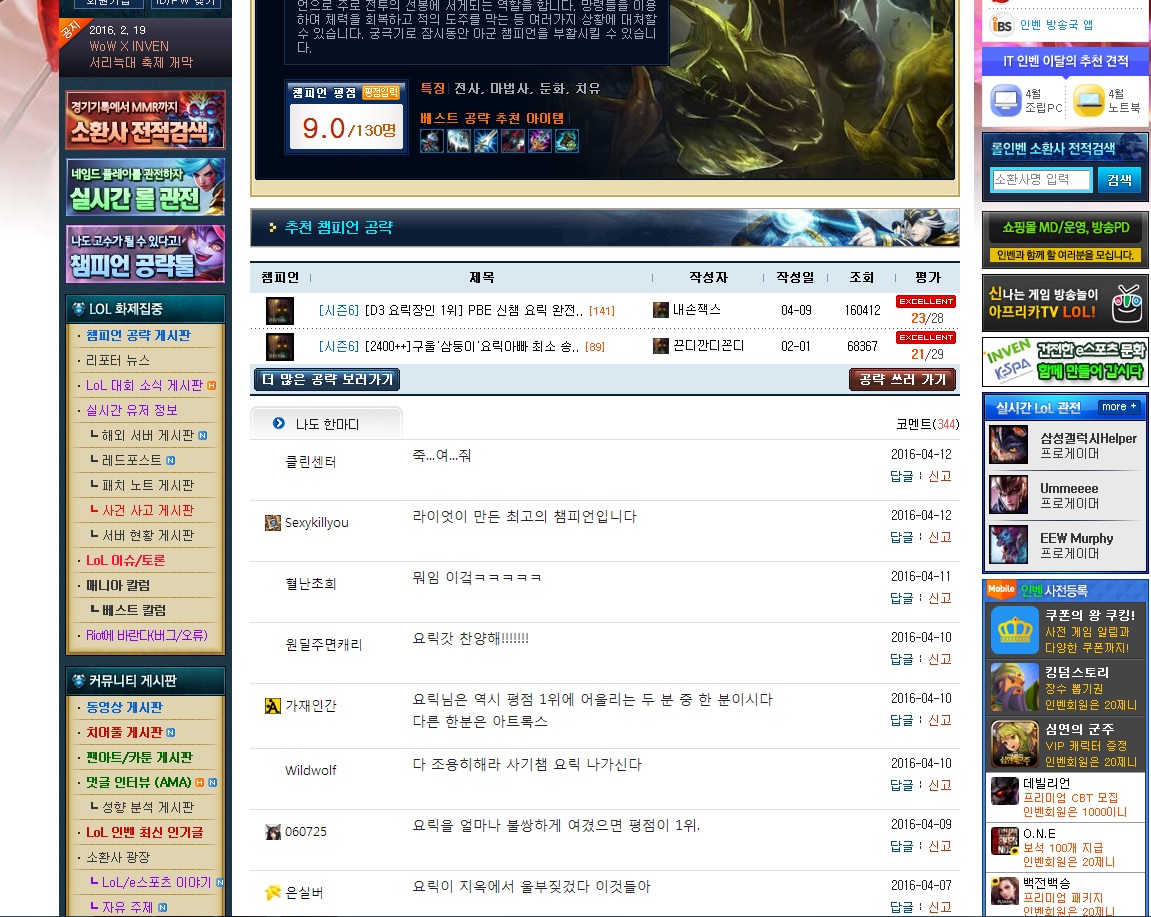Open 레드포스트 in sidebar

tap(131, 460)
